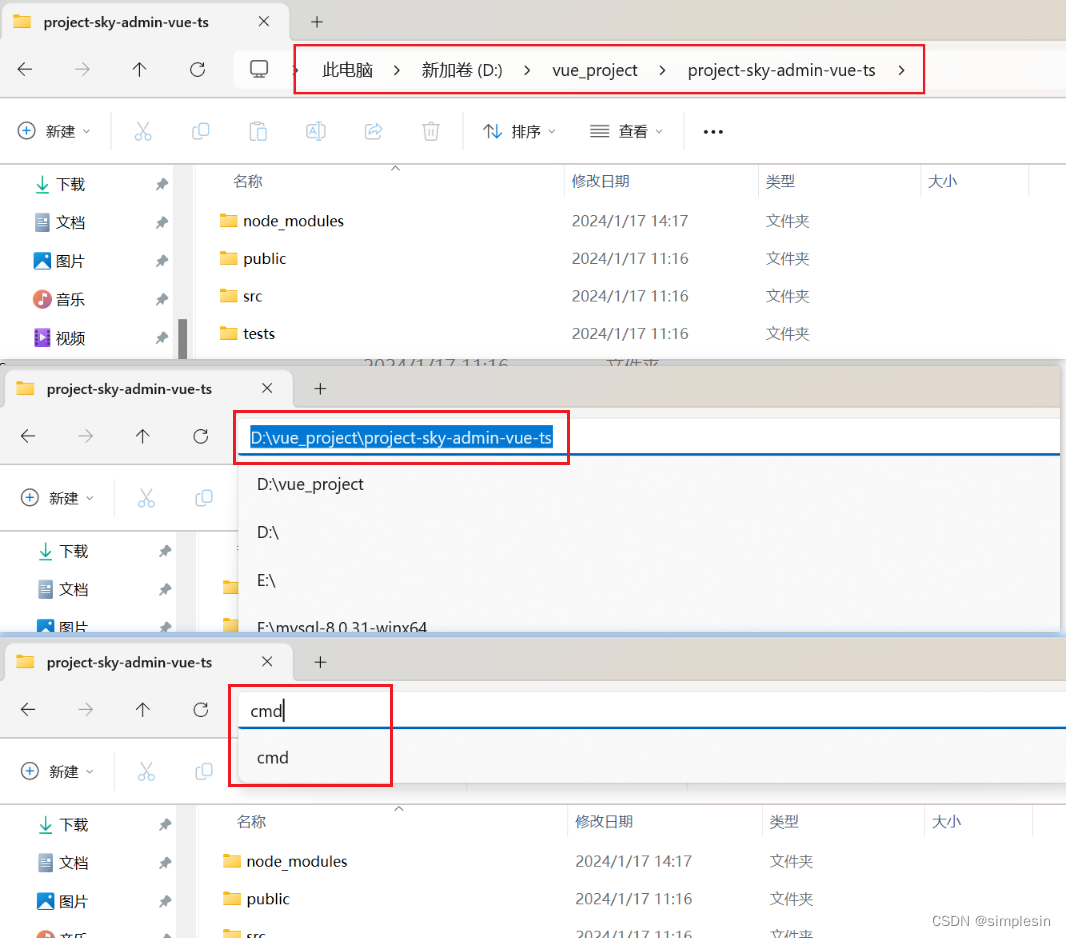This screenshot has width=1066, height=938.
Task: Add new tab in bottom Explorer window
Action: 320,661
